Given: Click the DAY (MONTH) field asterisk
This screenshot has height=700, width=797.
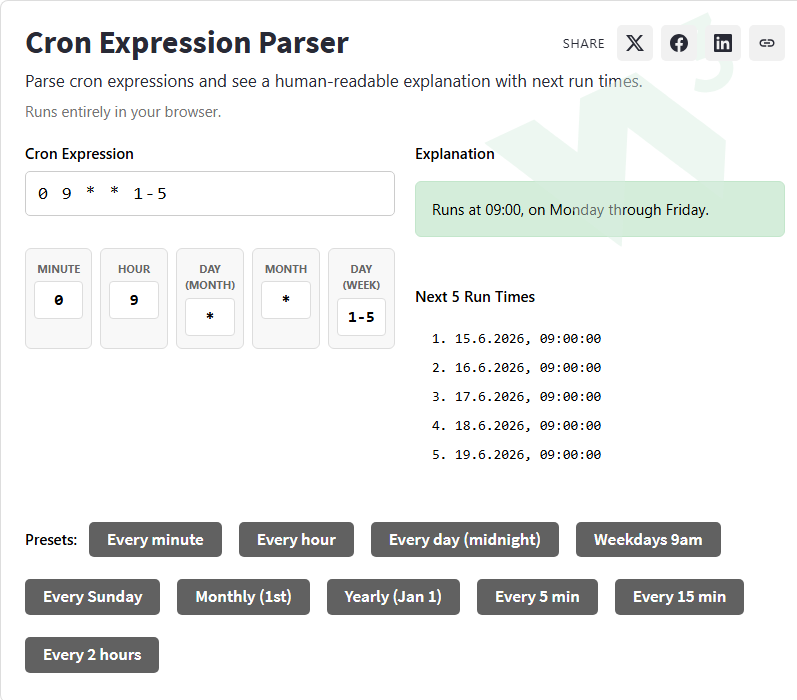Looking at the screenshot, I should pos(210,317).
